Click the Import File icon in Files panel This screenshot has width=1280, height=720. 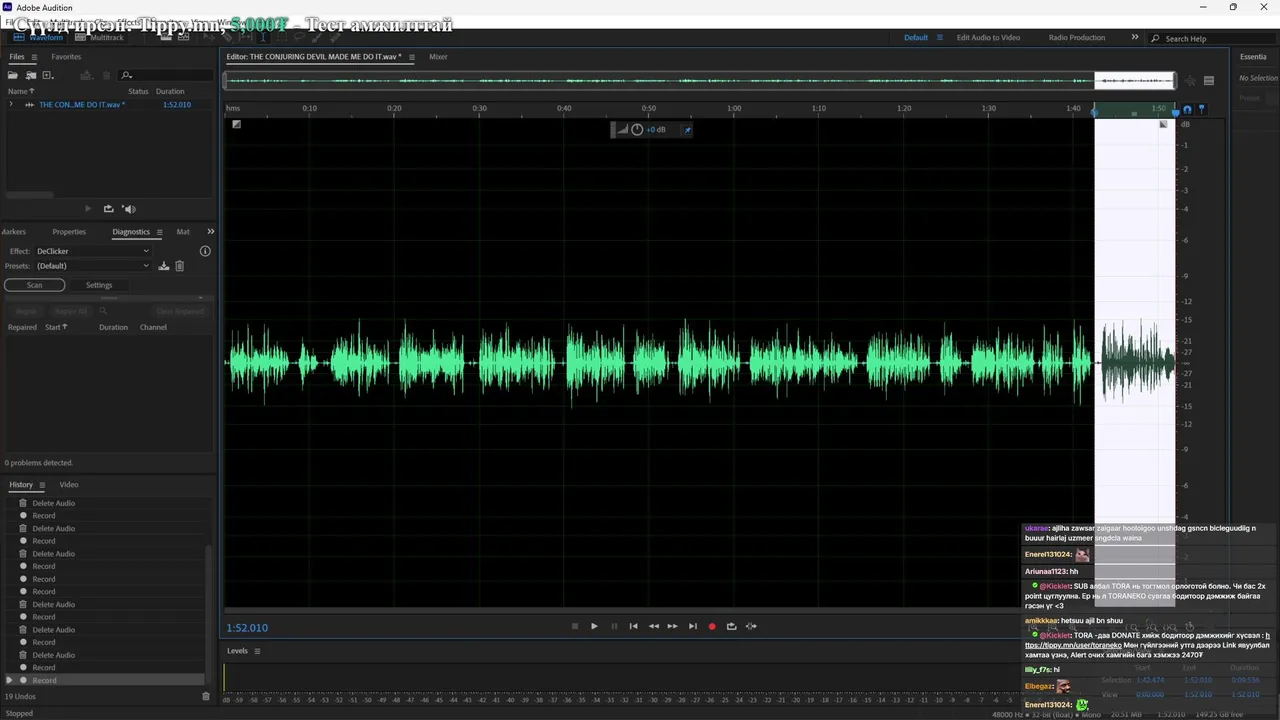click(31, 75)
